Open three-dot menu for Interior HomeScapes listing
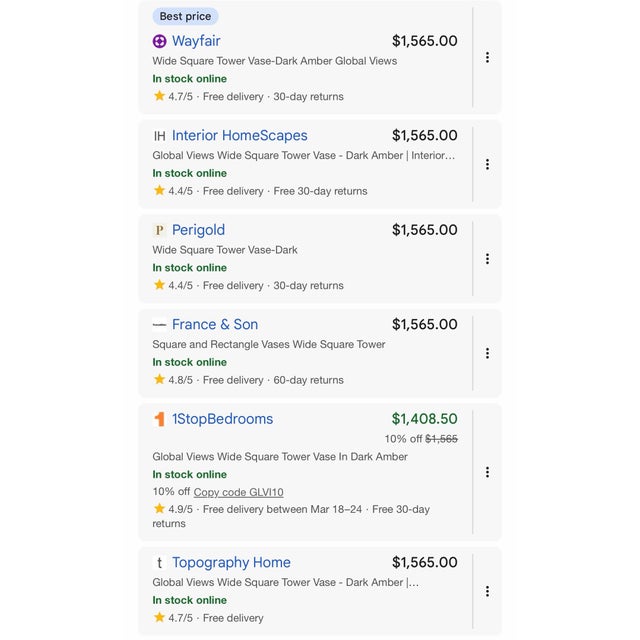Image resolution: width=640 pixels, height=640 pixels. 487,164
